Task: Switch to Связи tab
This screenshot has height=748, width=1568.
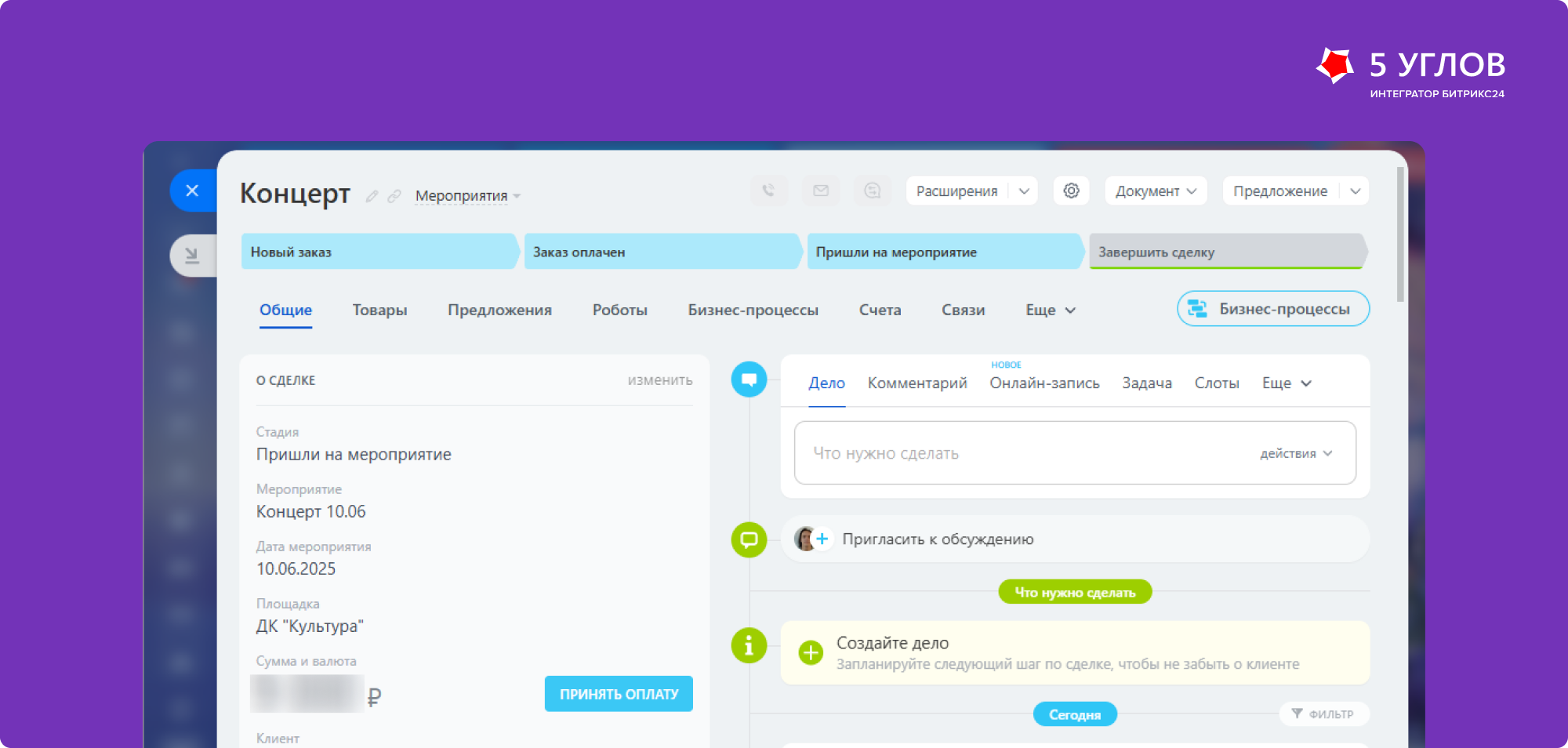Action: pos(963,310)
